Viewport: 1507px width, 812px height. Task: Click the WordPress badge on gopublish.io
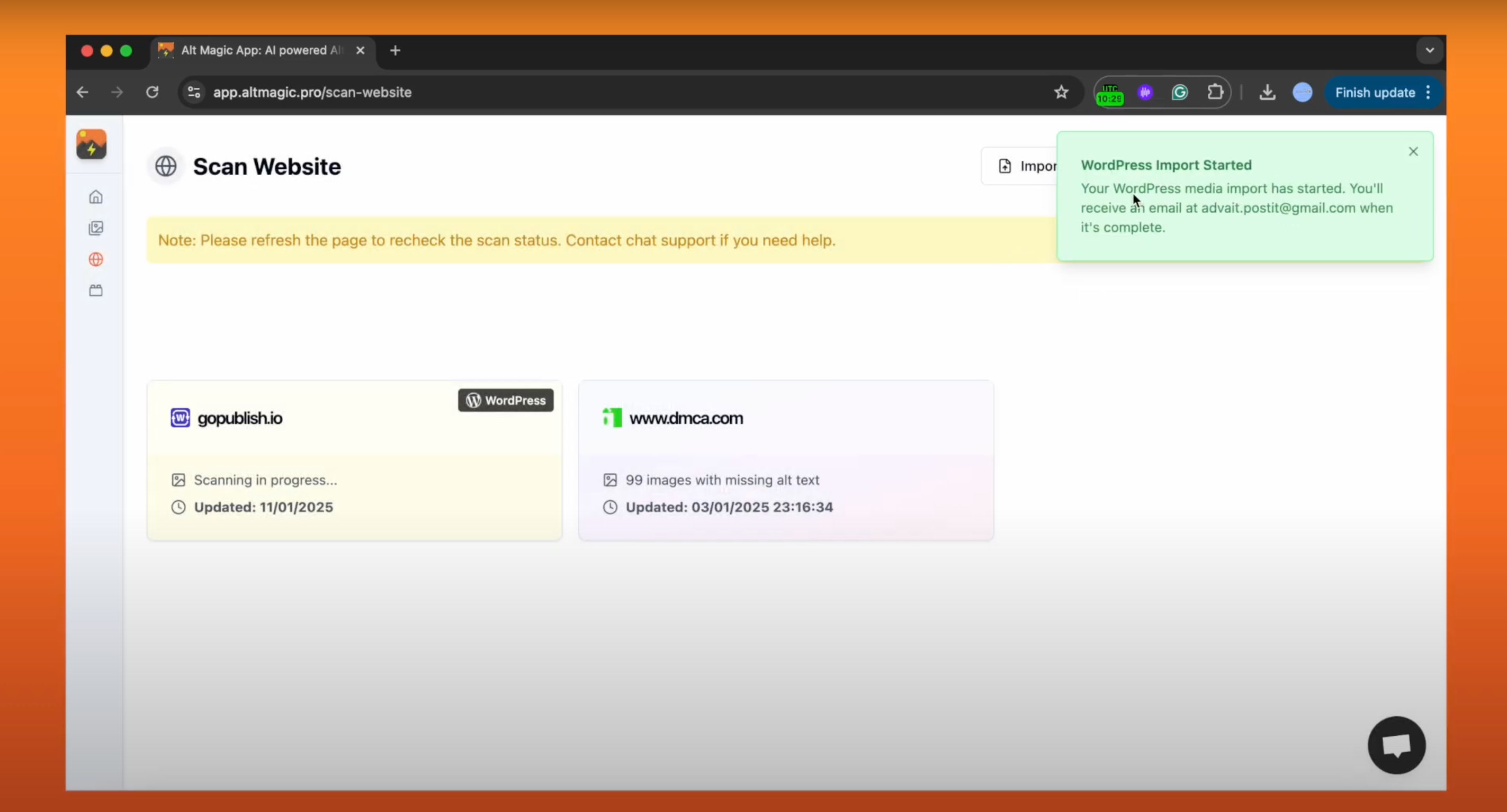pyautogui.click(x=506, y=401)
